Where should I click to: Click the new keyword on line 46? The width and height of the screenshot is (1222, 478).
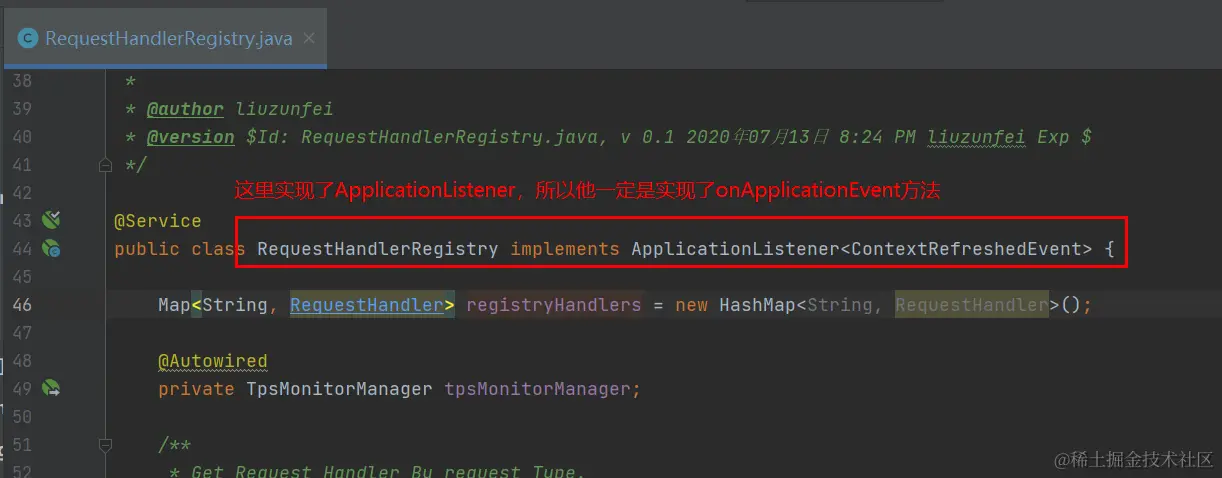pos(691,305)
